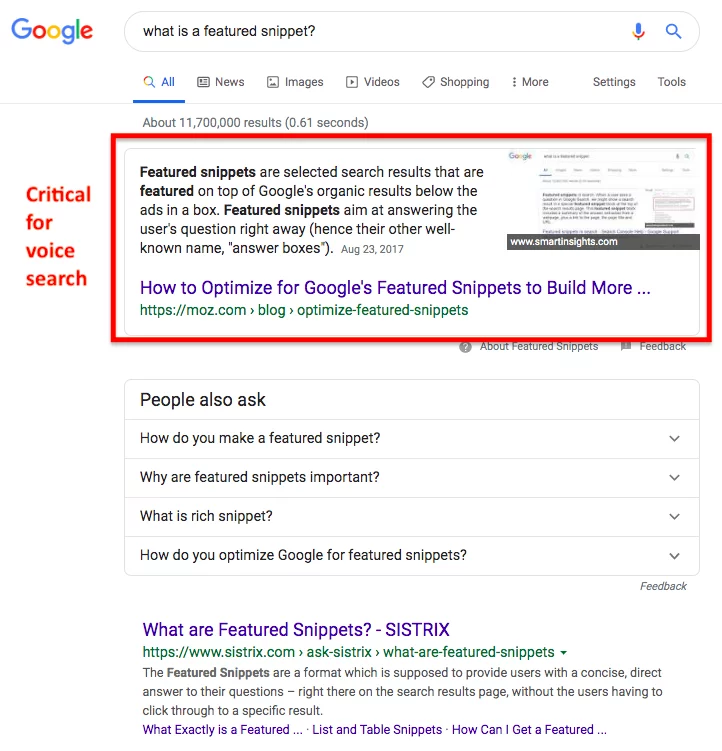Viewport: 722px width, 751px height.
Task: Open the SISTRIX URL dropdown arrow
Action: pyautogui.click(x=564, y=653)
